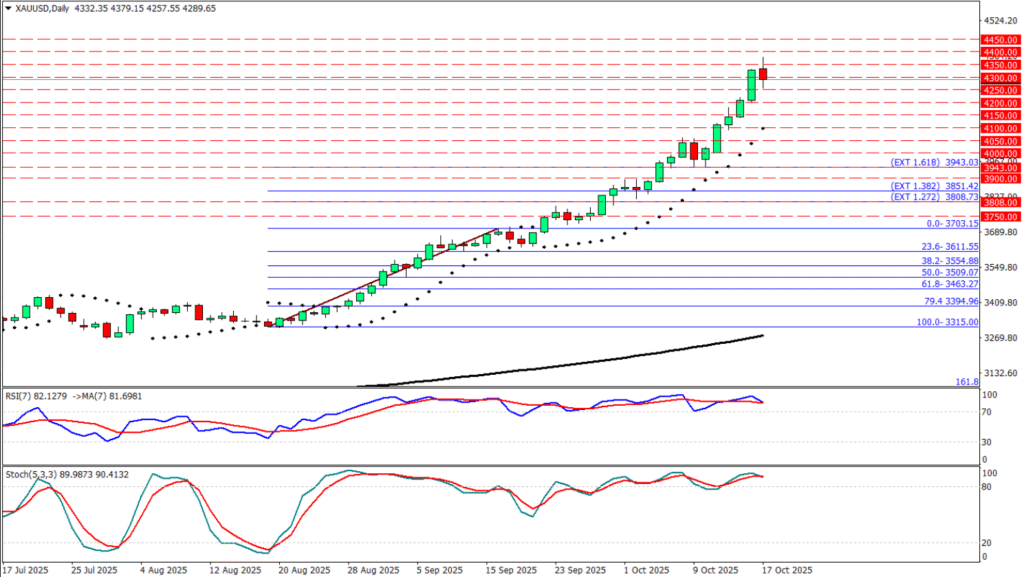1024x577 pixels.
Task: Click the 17 Oct 2025 date label
Action: point(785,568)
